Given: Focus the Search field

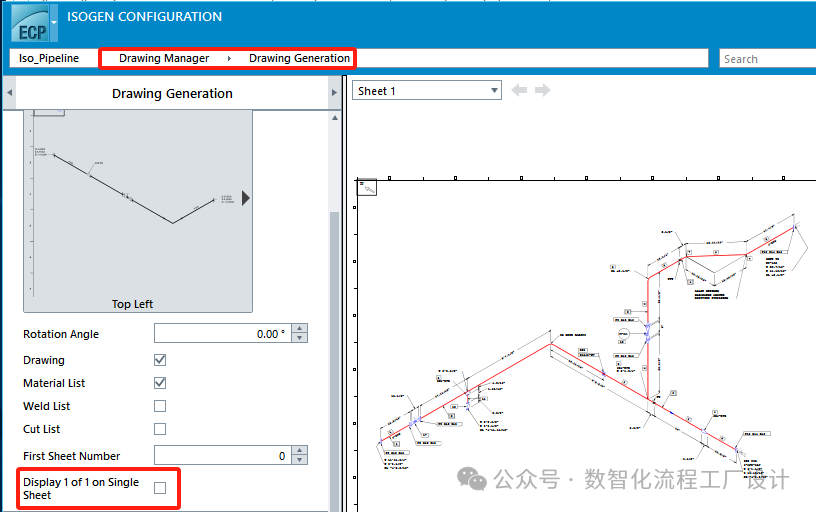Looking at the screenshot, I should (x=767, y=59).
